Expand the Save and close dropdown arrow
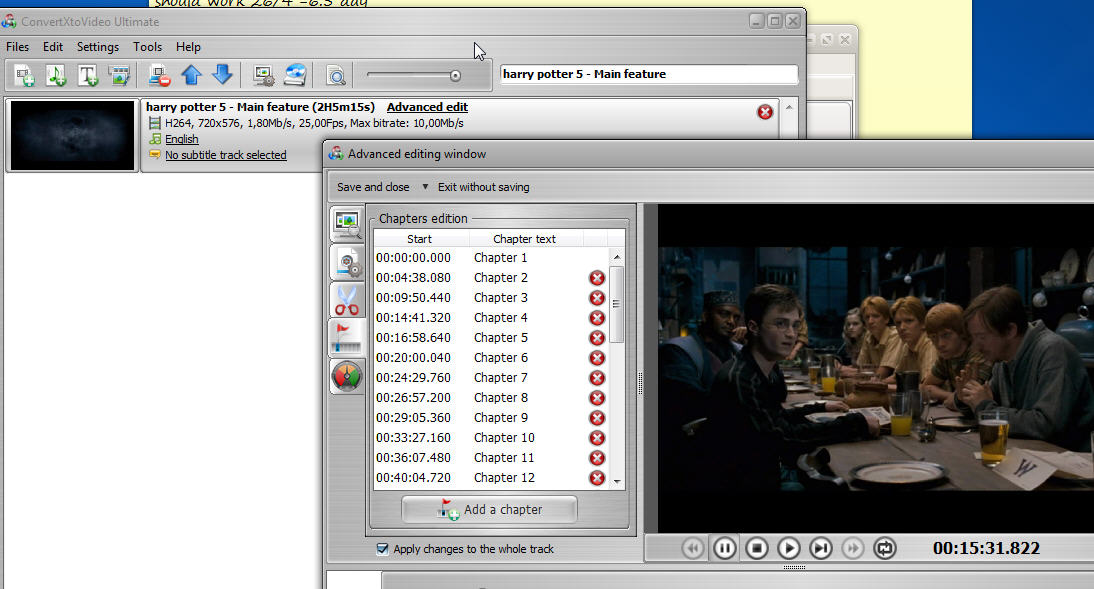Image resolution: width=1094 pixels, height=589 pixels. coord(425,187)
